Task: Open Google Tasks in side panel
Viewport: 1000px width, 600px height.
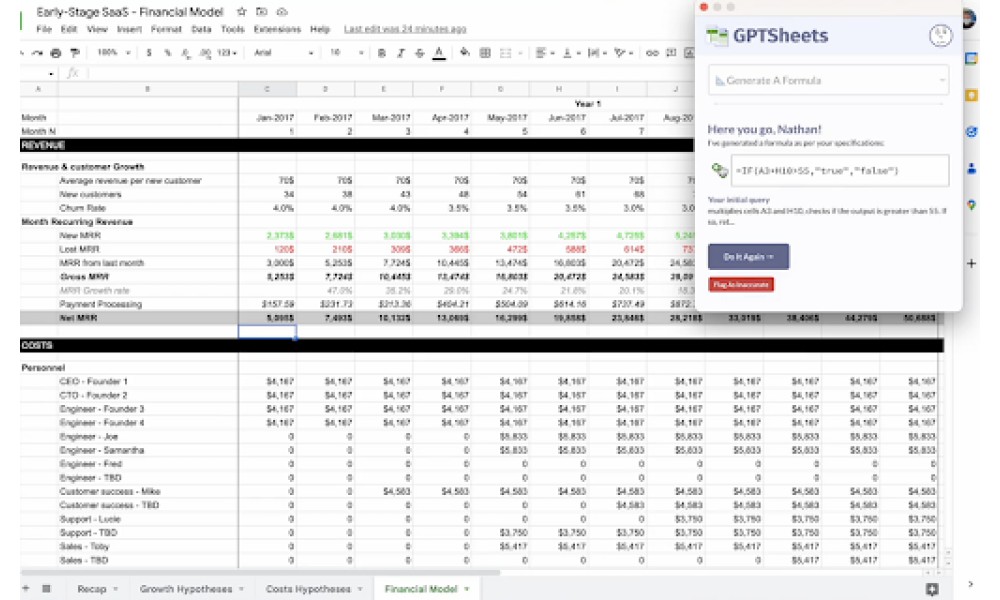Action: [971, 132]
